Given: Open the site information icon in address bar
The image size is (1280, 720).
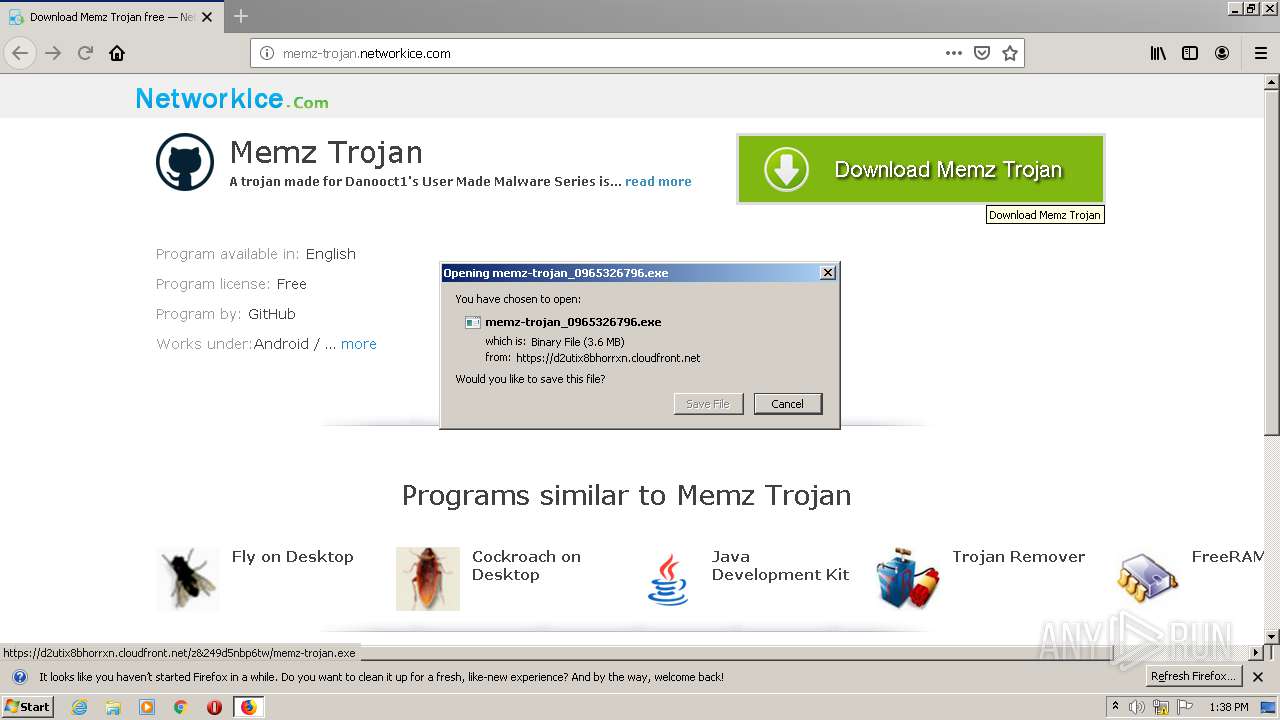Looking at the screenshot, I should 267,53.
